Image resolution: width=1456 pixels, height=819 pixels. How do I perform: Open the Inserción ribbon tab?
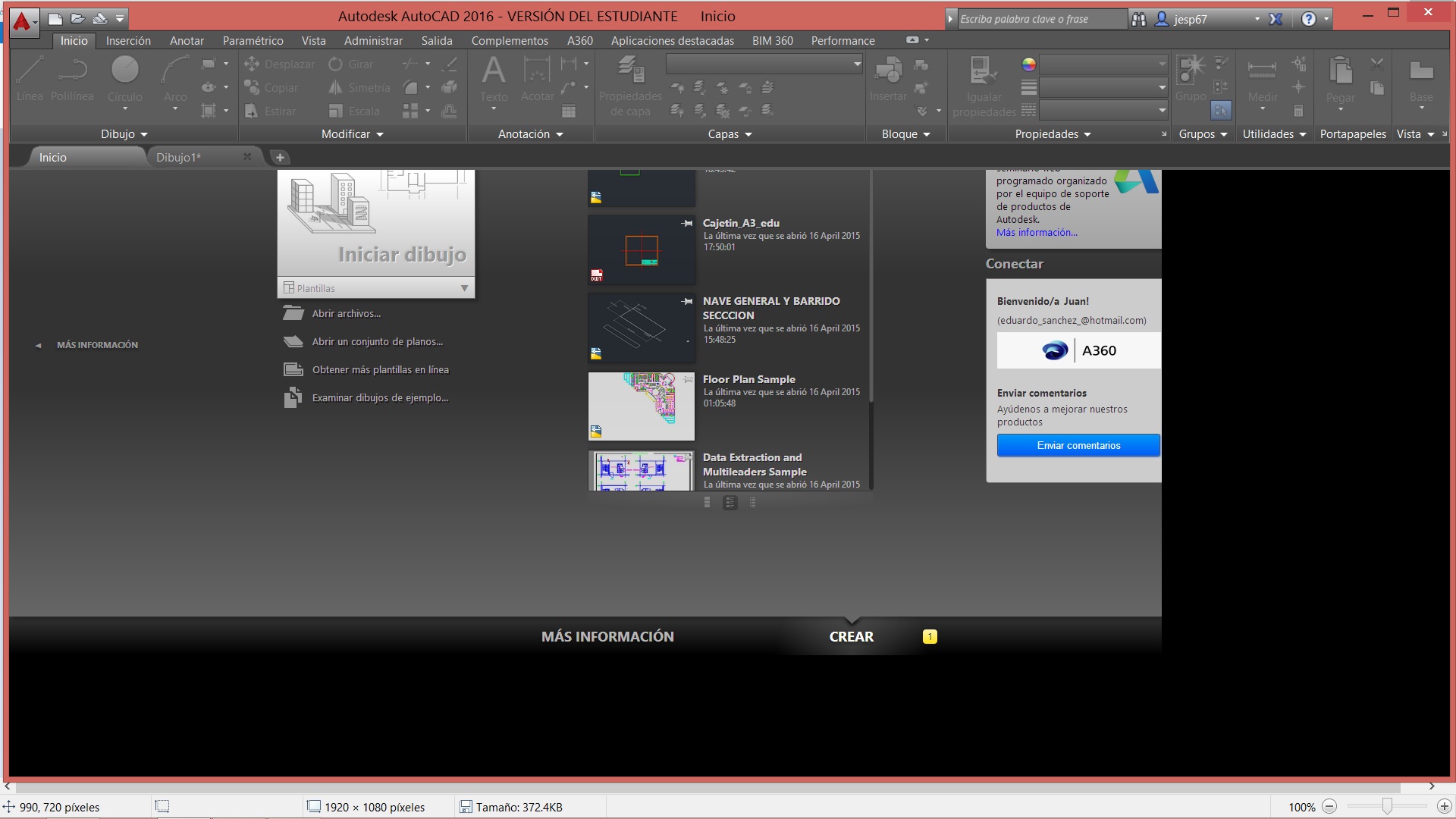click(x=128, y=41)
